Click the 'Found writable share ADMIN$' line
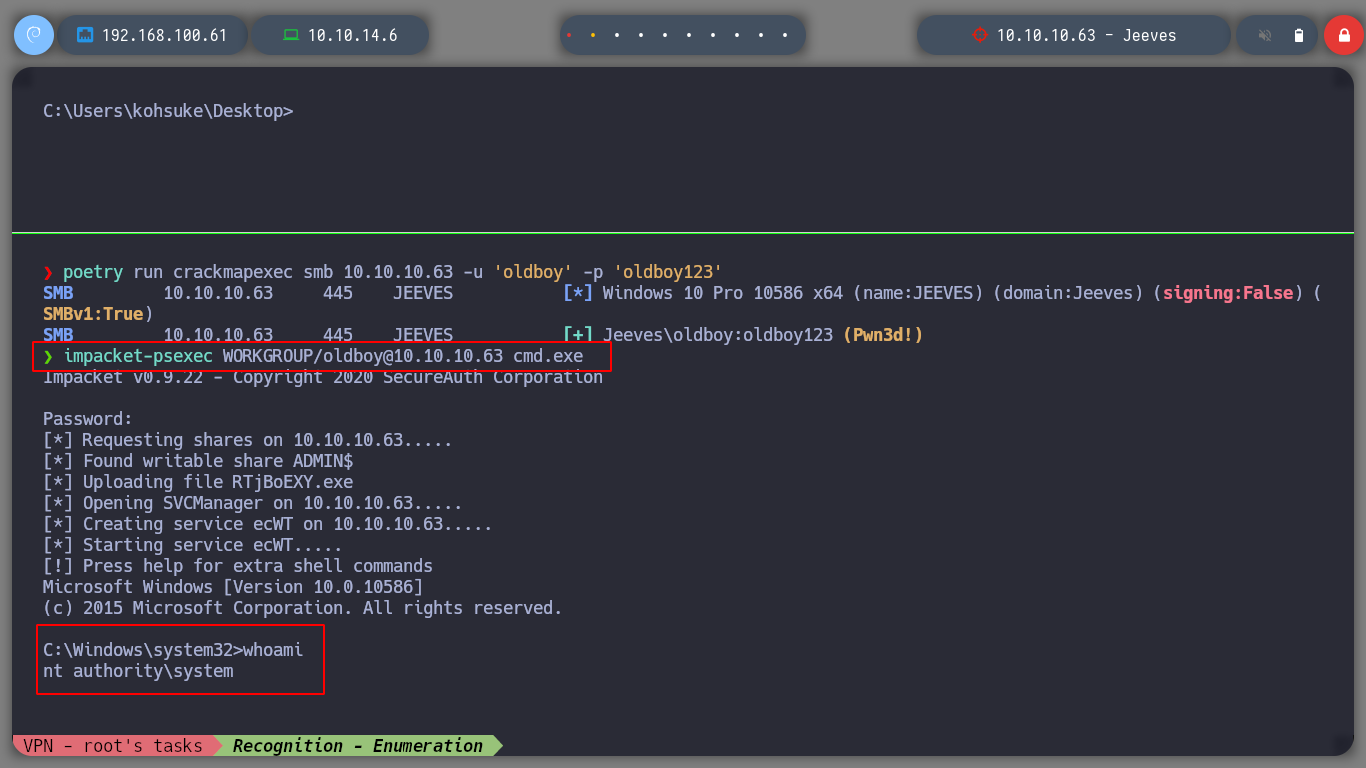Image resolution: width=1366 pixels, height=768 pixels. point(198,461)
